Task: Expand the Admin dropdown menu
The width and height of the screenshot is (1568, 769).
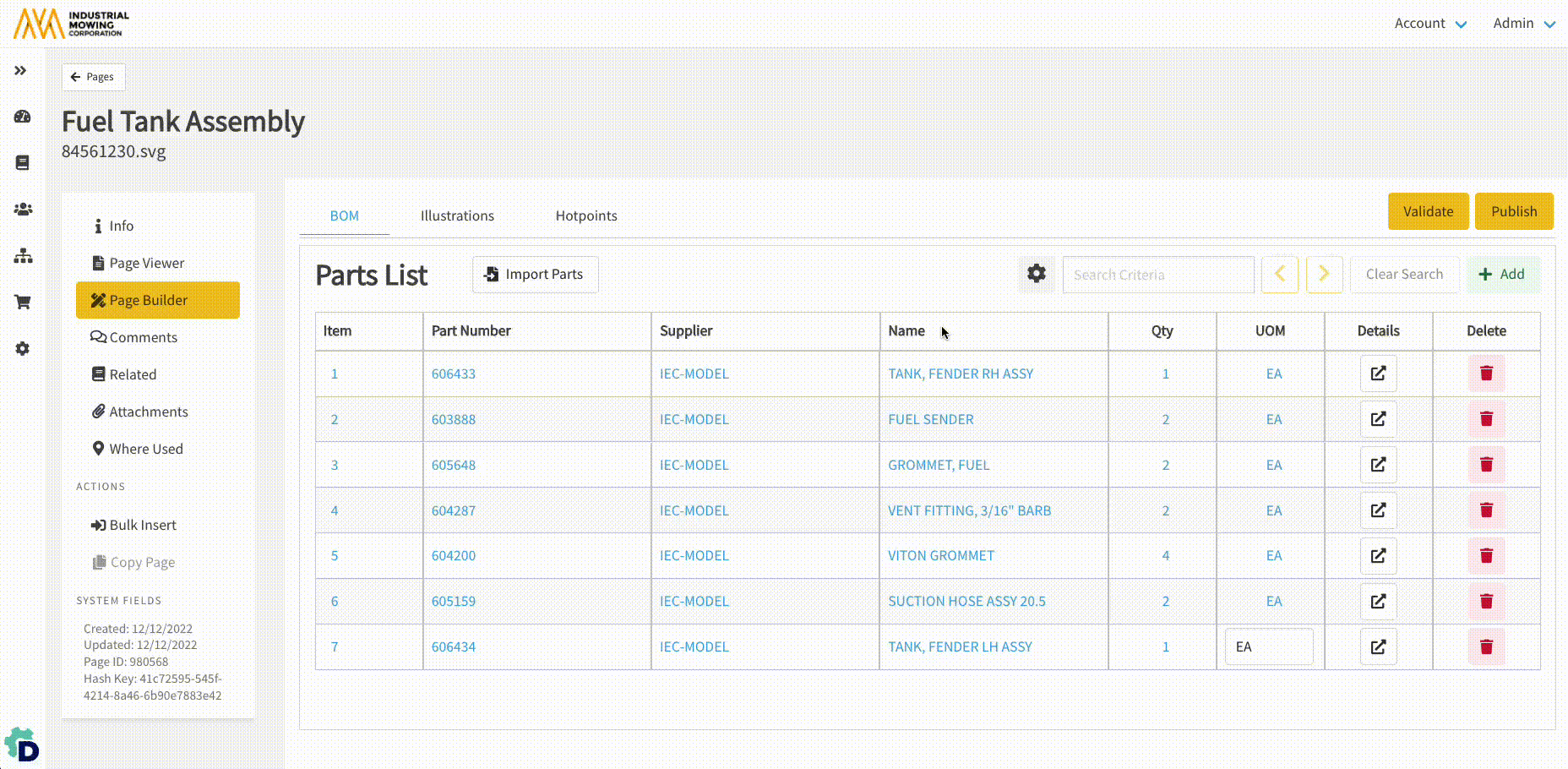Action: pyautogui.click(x=1523, y=24)
